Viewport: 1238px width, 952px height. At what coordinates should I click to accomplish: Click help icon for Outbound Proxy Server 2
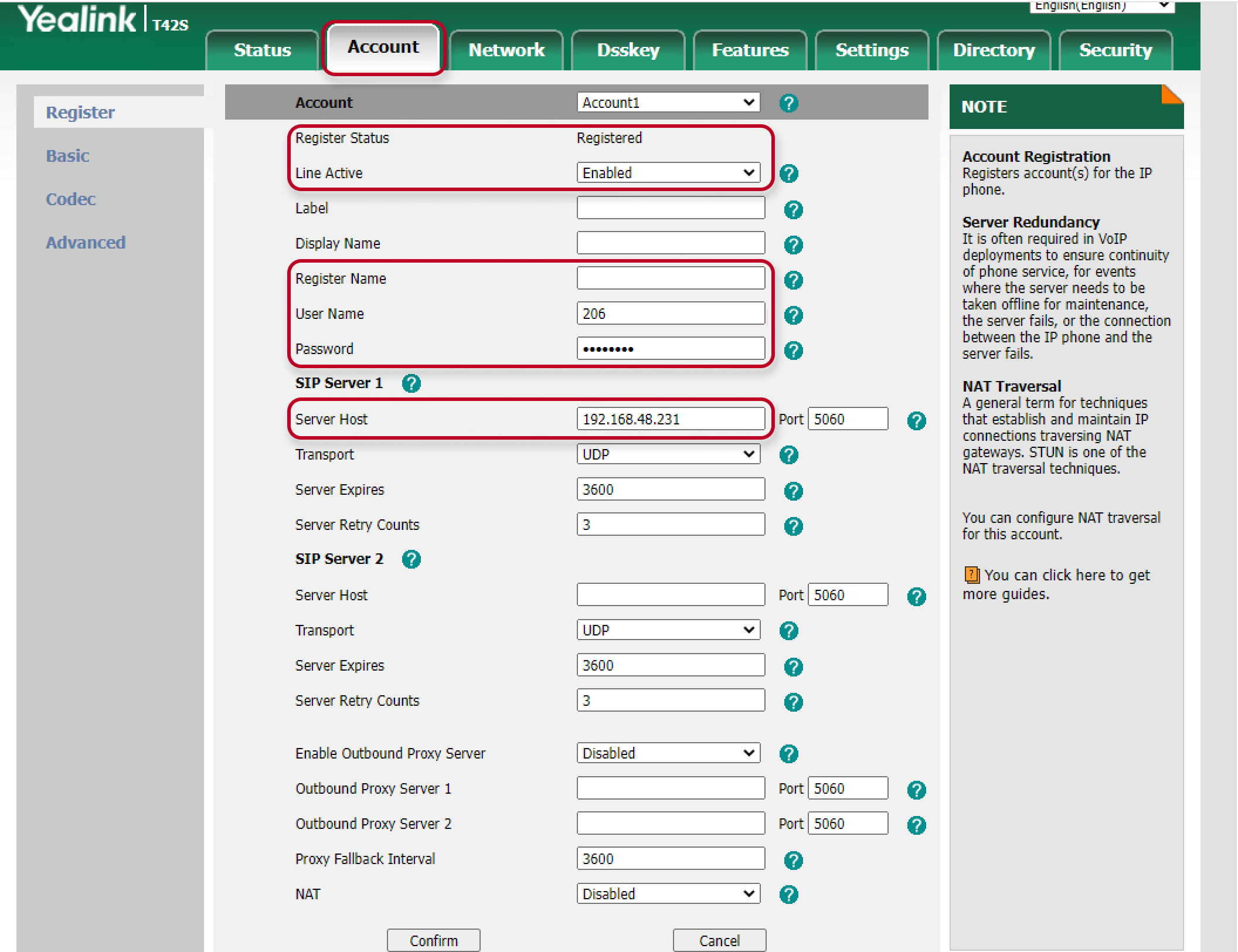coord(916,825)
